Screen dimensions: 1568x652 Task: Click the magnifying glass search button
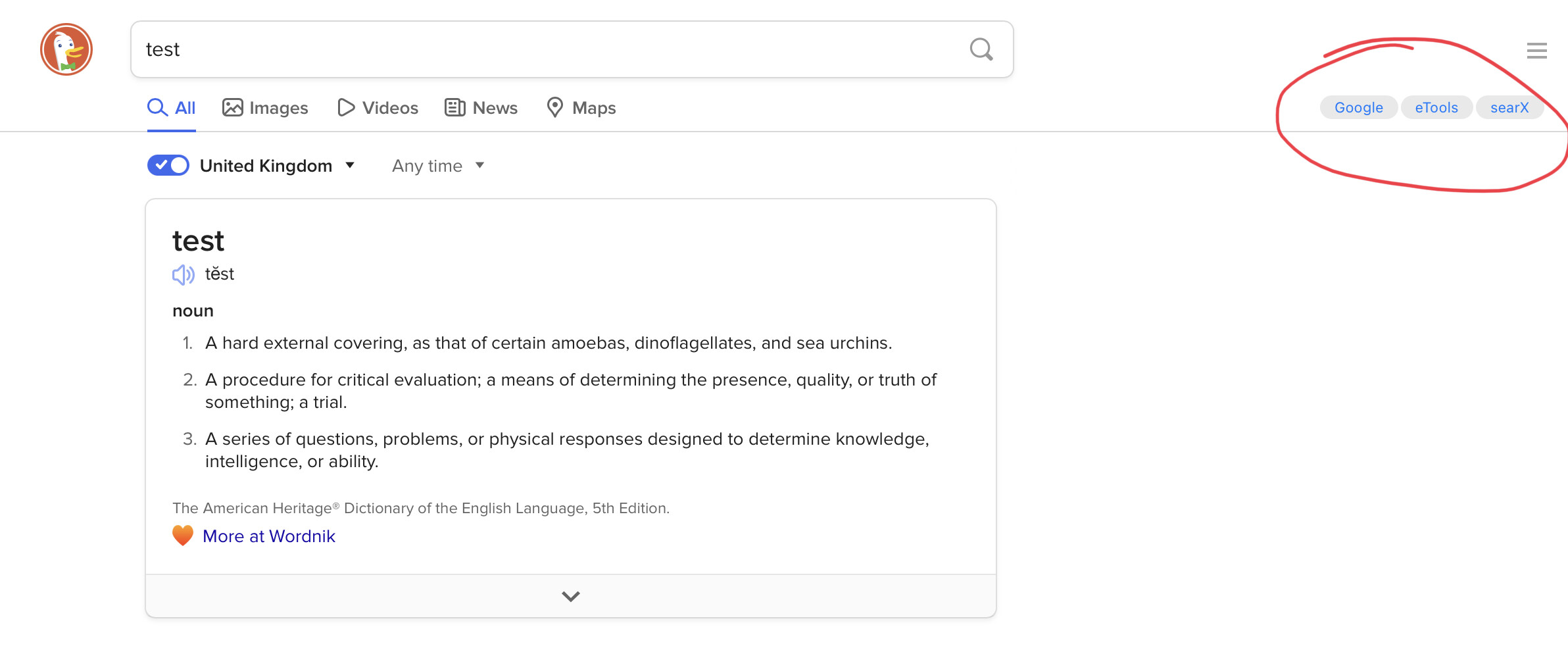981,49
